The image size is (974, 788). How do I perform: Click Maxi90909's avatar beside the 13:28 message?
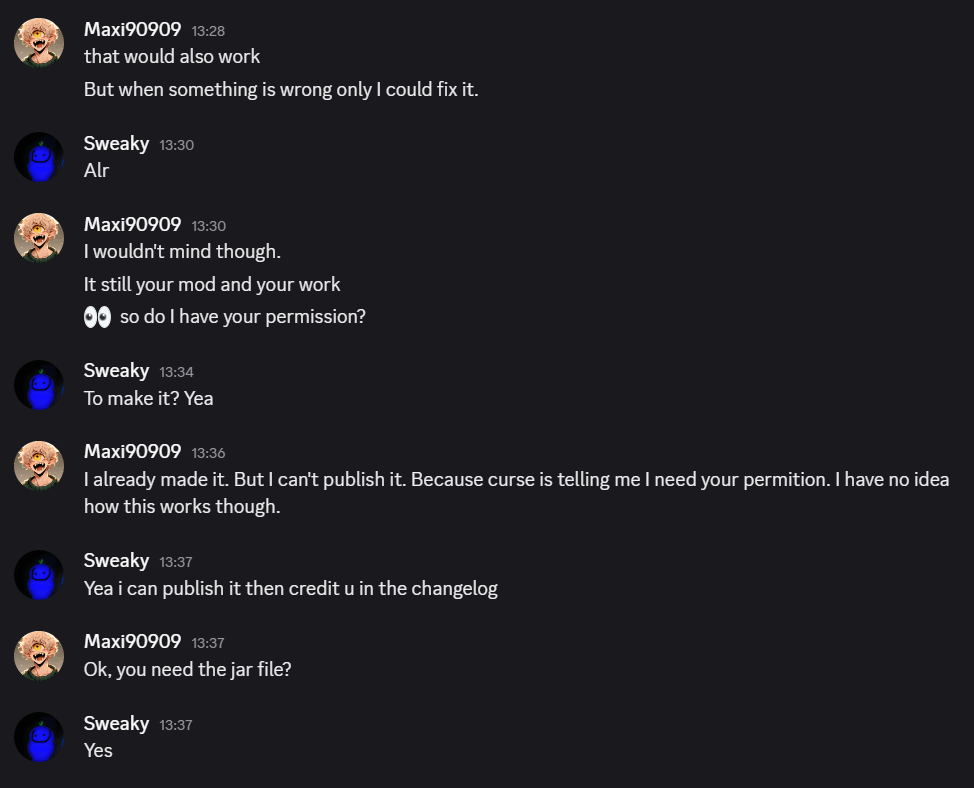pos(39,42)
